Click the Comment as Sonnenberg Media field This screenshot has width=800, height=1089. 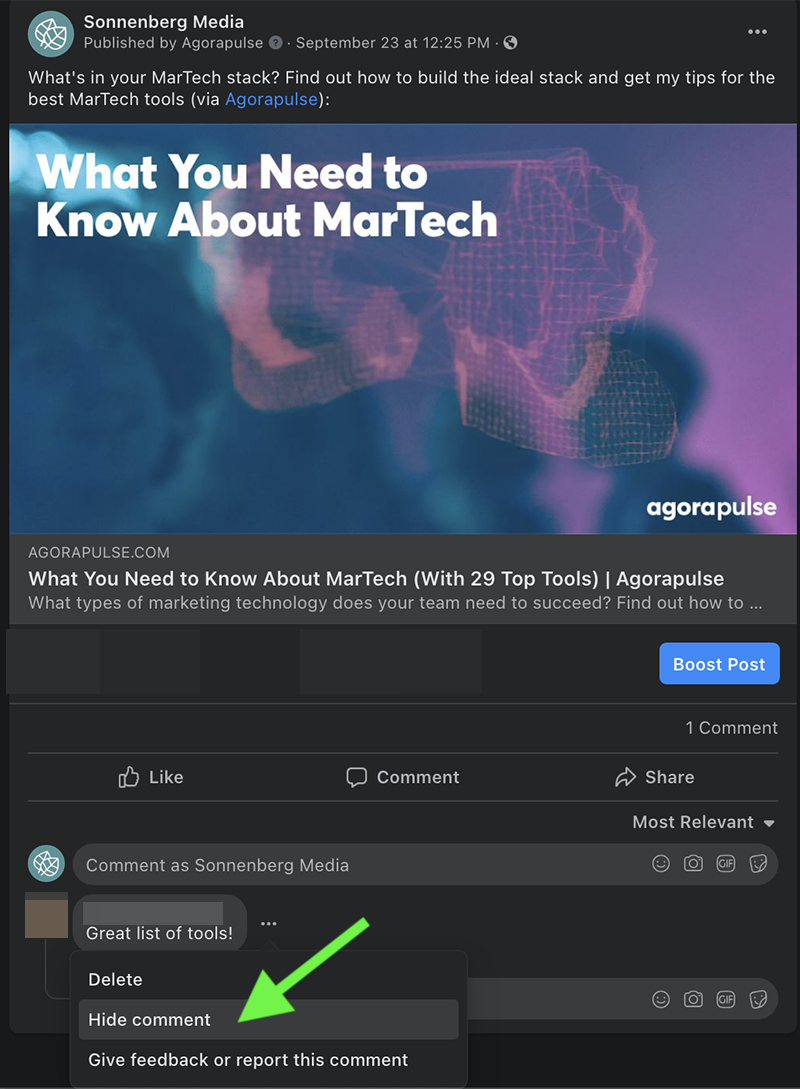click(425, 864)
